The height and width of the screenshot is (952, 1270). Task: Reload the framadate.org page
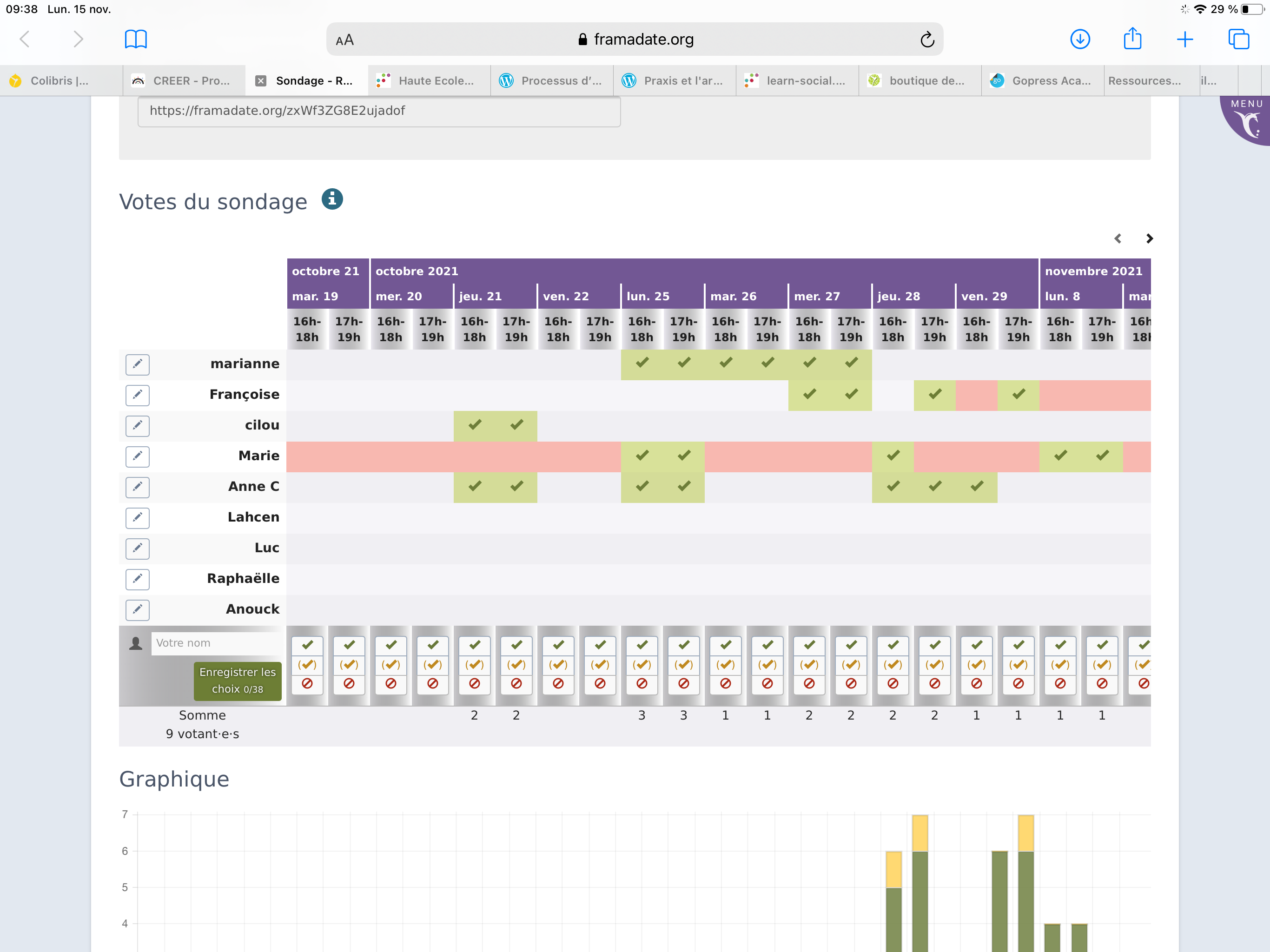tap(926, 40)
